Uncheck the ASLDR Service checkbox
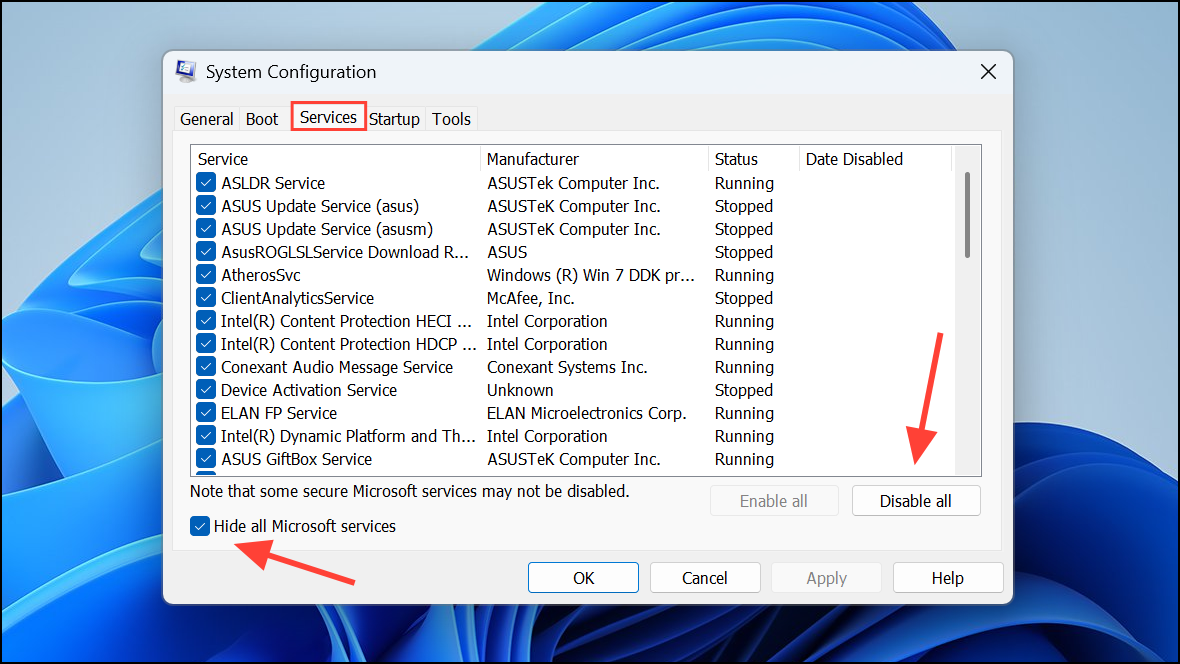This screenshot has height=664, width=1180. point(205,183)
